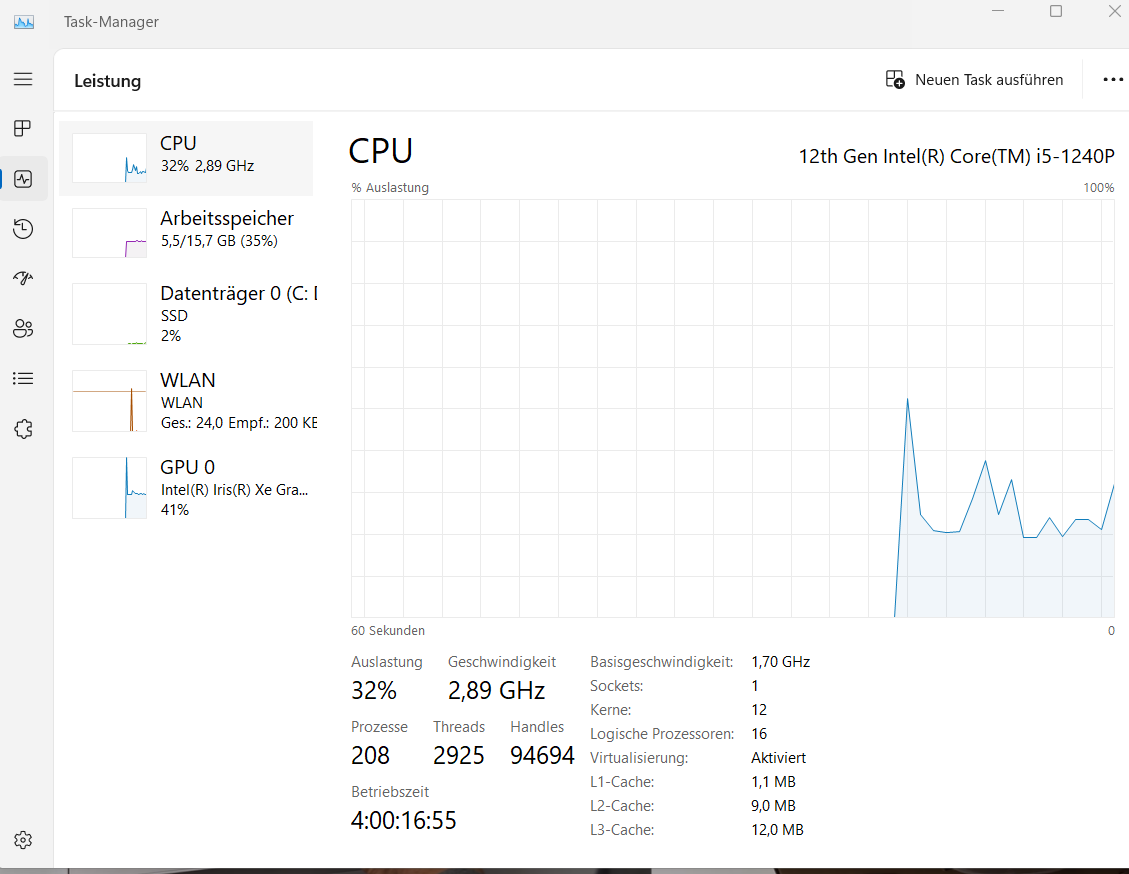
Task: Open the Users page icon
Action: coord(23,329)
